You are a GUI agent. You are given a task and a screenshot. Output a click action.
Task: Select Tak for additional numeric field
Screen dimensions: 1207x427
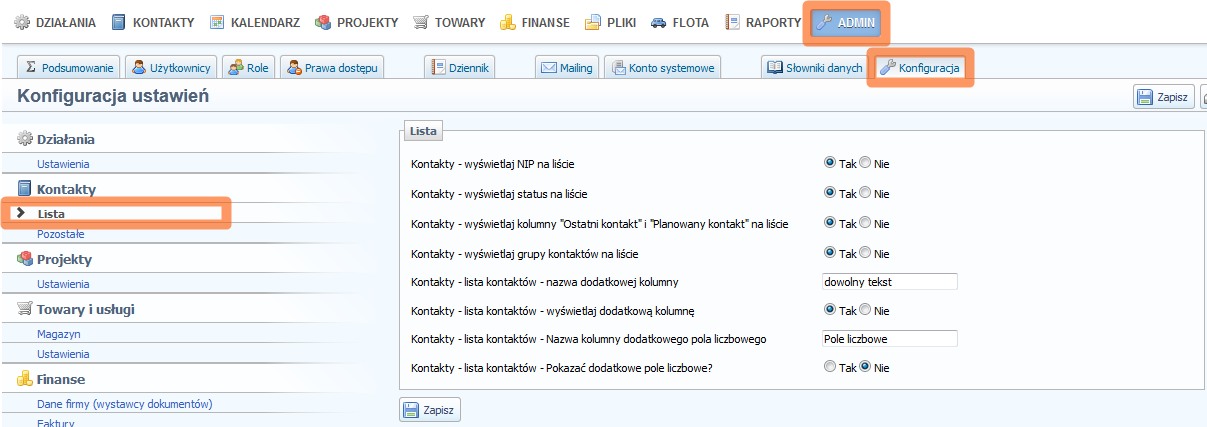click(x=829, y=367)
